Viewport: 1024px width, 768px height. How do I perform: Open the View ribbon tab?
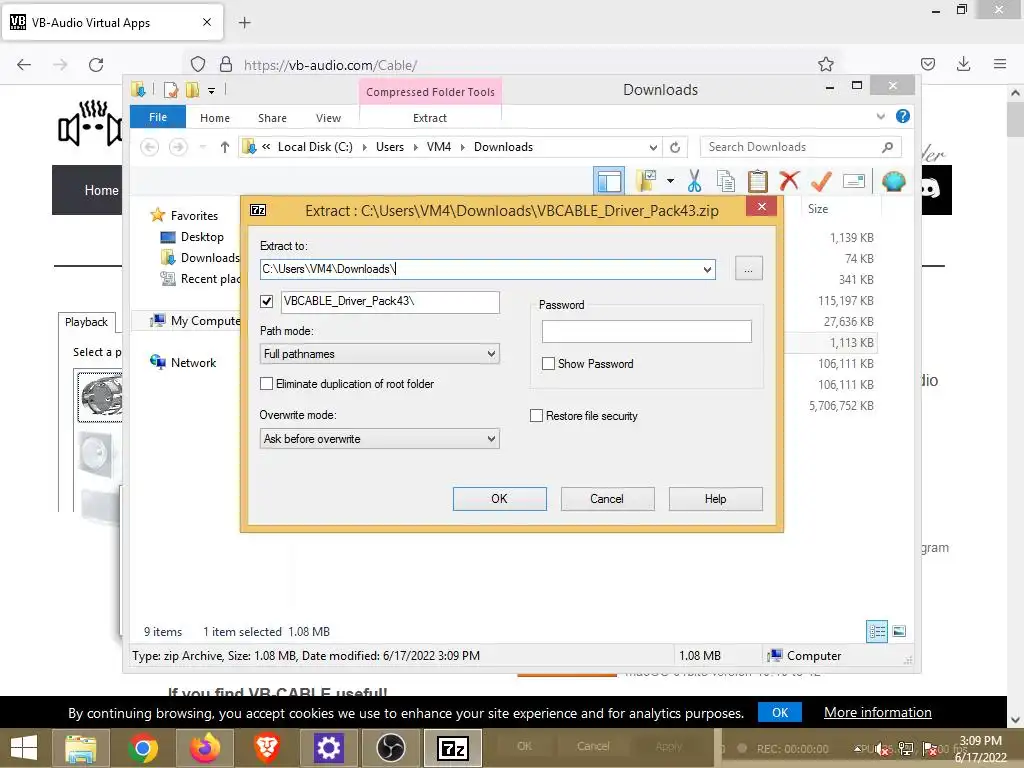(x=328, y=118)
